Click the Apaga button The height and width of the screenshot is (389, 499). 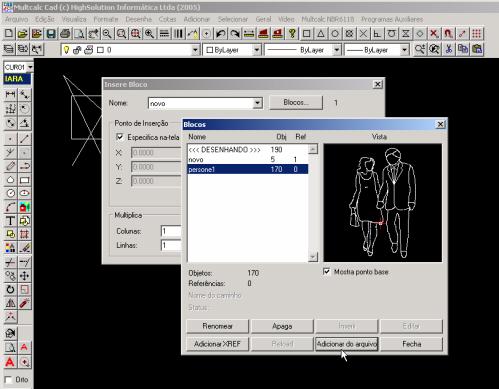(x=282, y=326)
